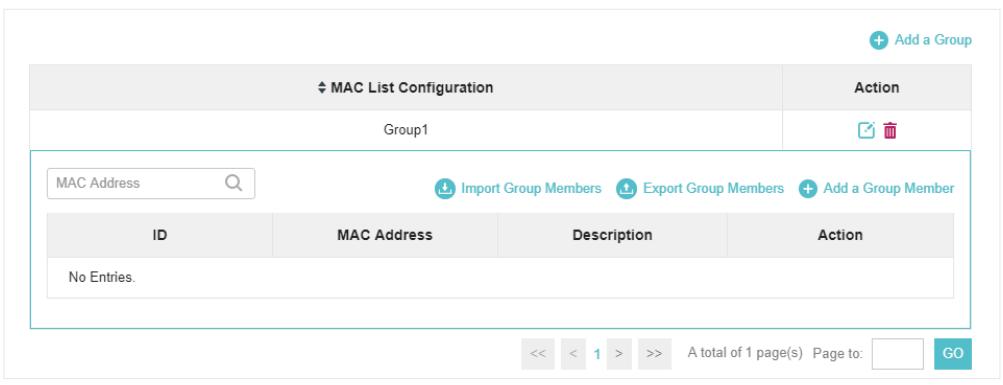Image resolution: width=1003 pixels, height=385 pixels.
Task: Go to previous page with < button
Action: 573,354
